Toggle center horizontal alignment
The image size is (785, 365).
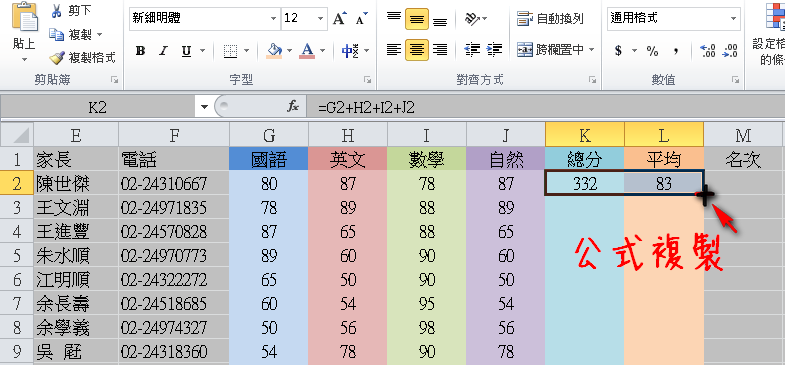pos(417,50)
